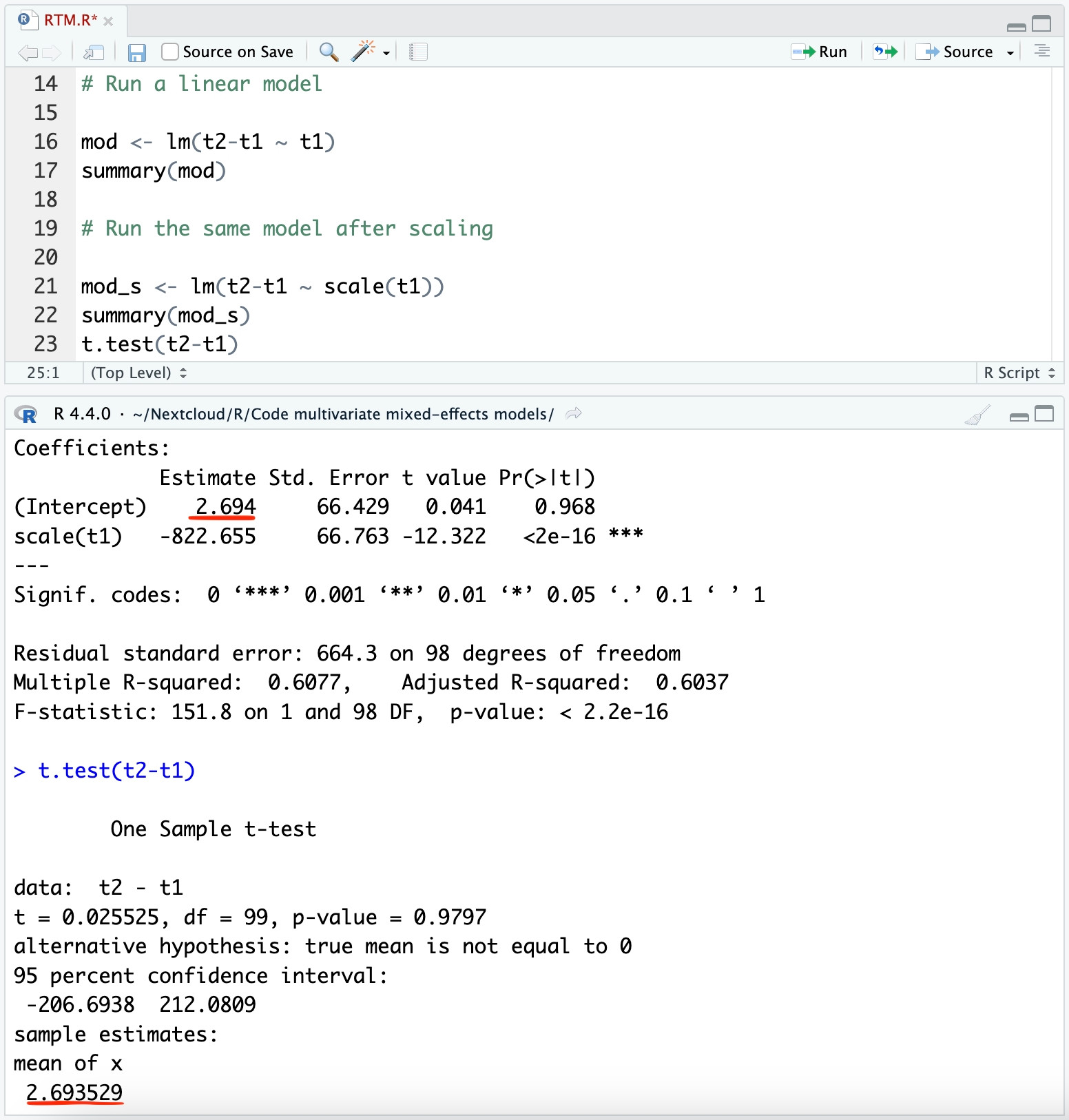Clear console with broom icon
Screen dimensions: 1069x1120
click(x=977, y=414)
